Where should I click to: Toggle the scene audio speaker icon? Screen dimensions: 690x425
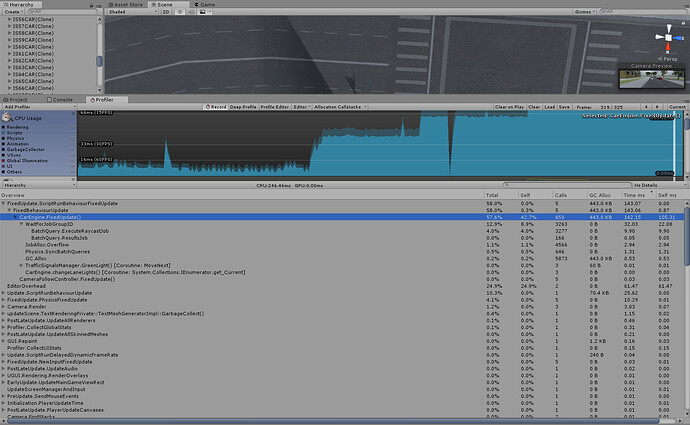[191, 12]
